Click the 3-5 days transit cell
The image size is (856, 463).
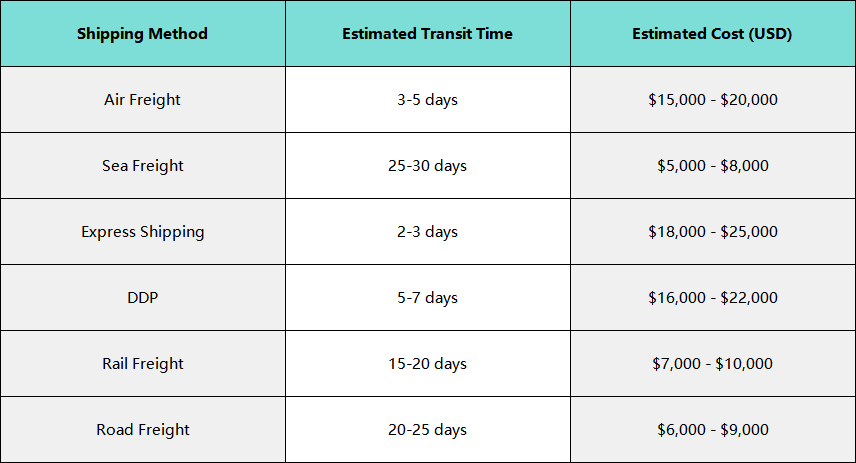click(x=427, y=99)
